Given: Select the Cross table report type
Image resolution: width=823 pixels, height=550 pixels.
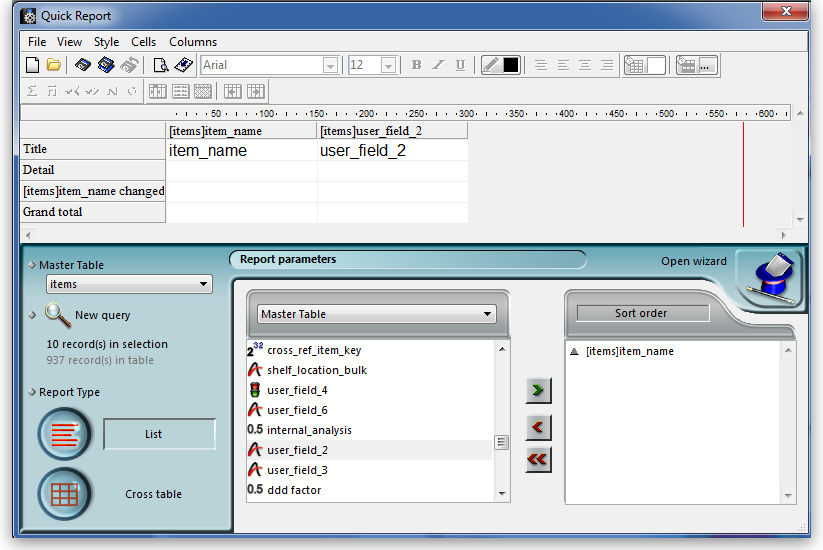Looking at the screenshot, I should point(64,493).
